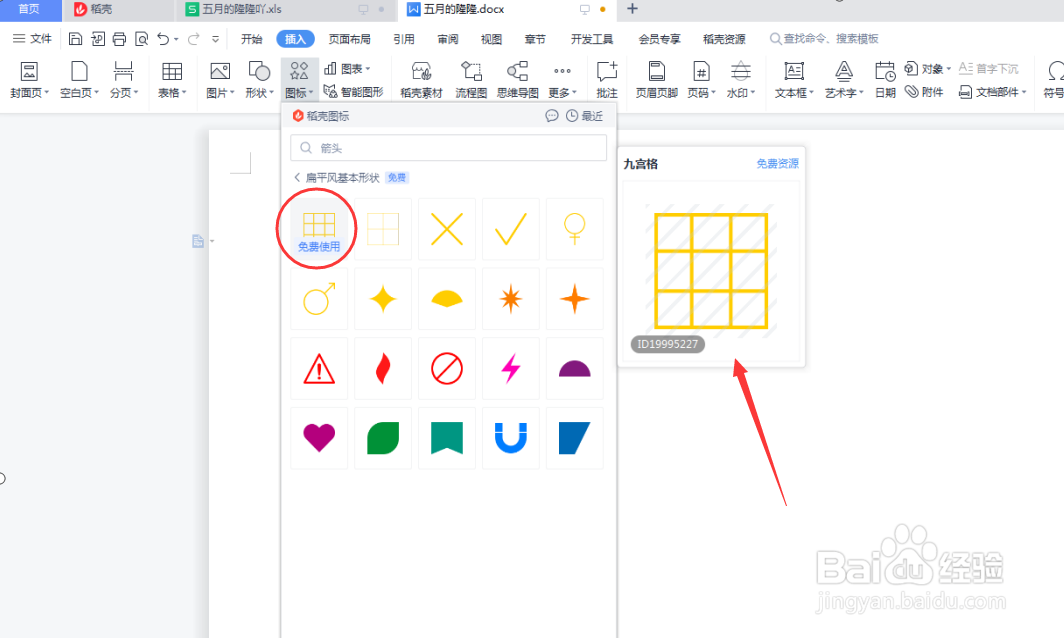Image resolution: width=1064 pixels, height=638 pixels.
Task: Add a 批注 comment
Action: 607,79
